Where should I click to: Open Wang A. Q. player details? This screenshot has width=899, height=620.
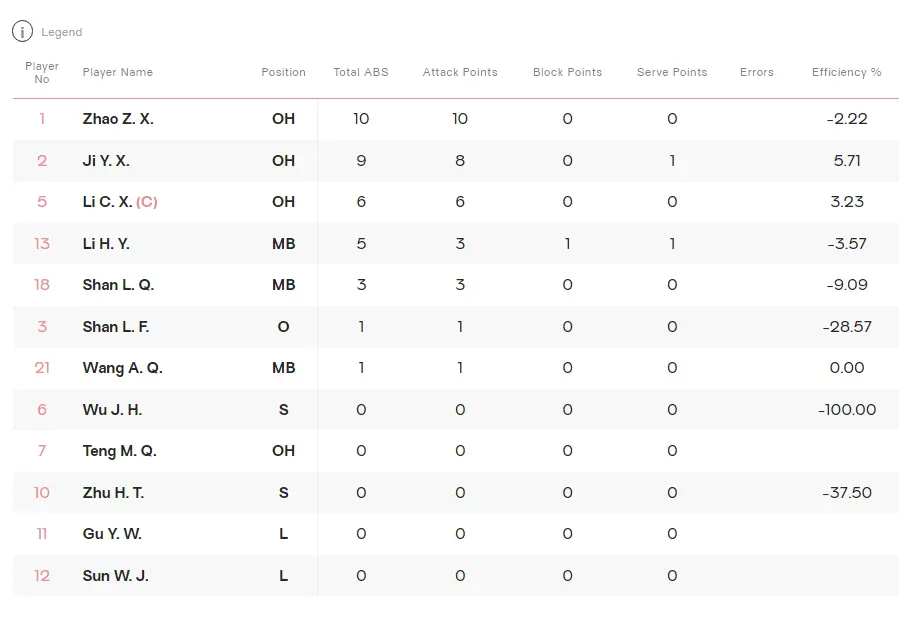coord(122,368)
